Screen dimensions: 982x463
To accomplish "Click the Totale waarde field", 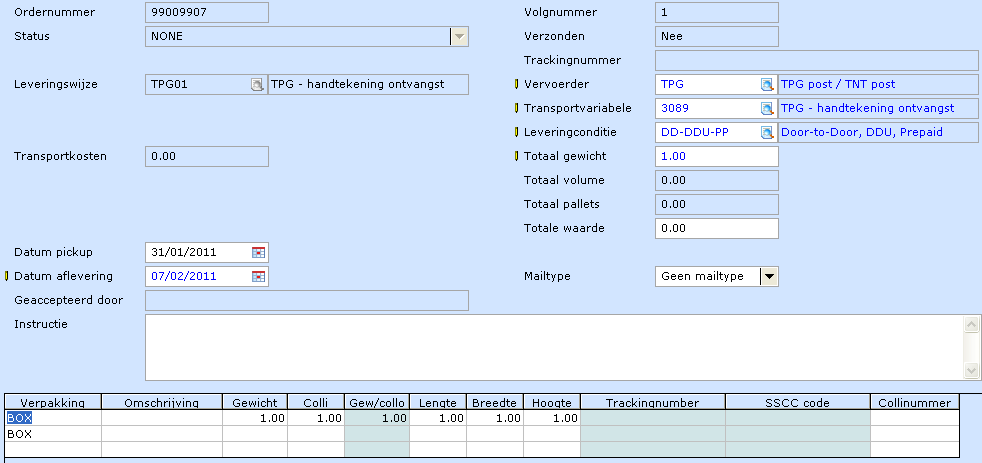I will coord(717,229).
